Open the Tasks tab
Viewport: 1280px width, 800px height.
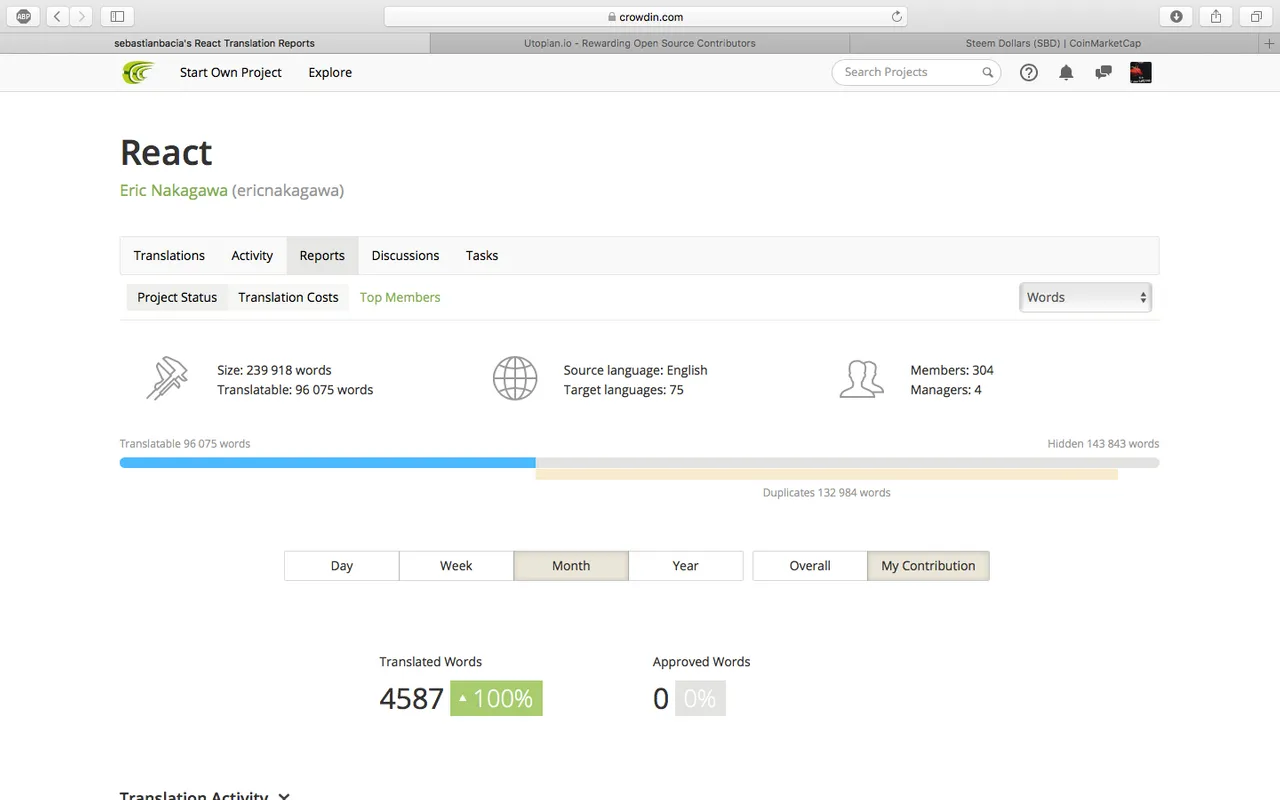point(482,256)
